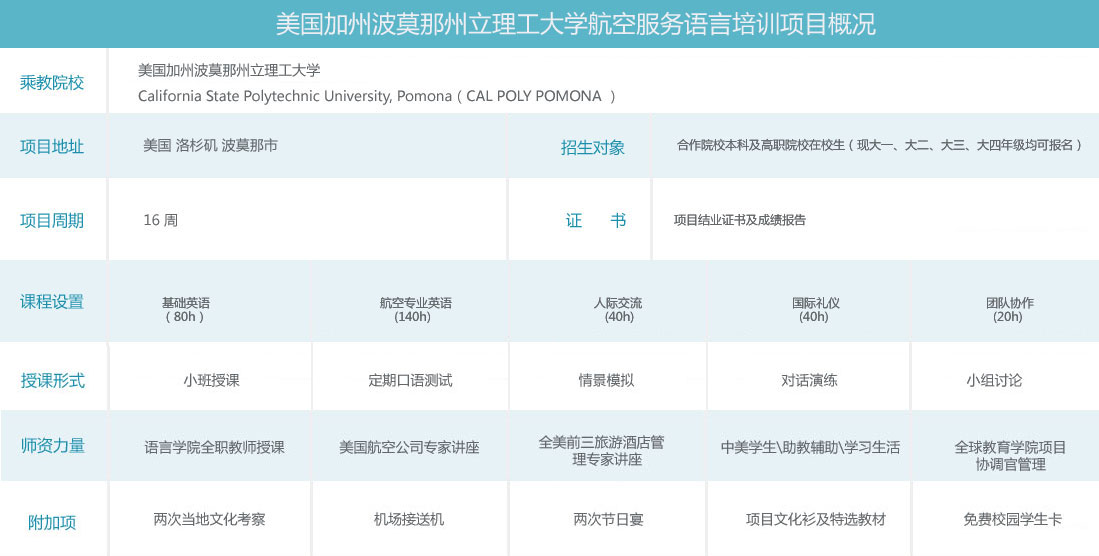Viewport: 1099px width, 556px height.
Task: Click the cell 全美前三旅游酒店管理专家讲座
Action: 601,451
